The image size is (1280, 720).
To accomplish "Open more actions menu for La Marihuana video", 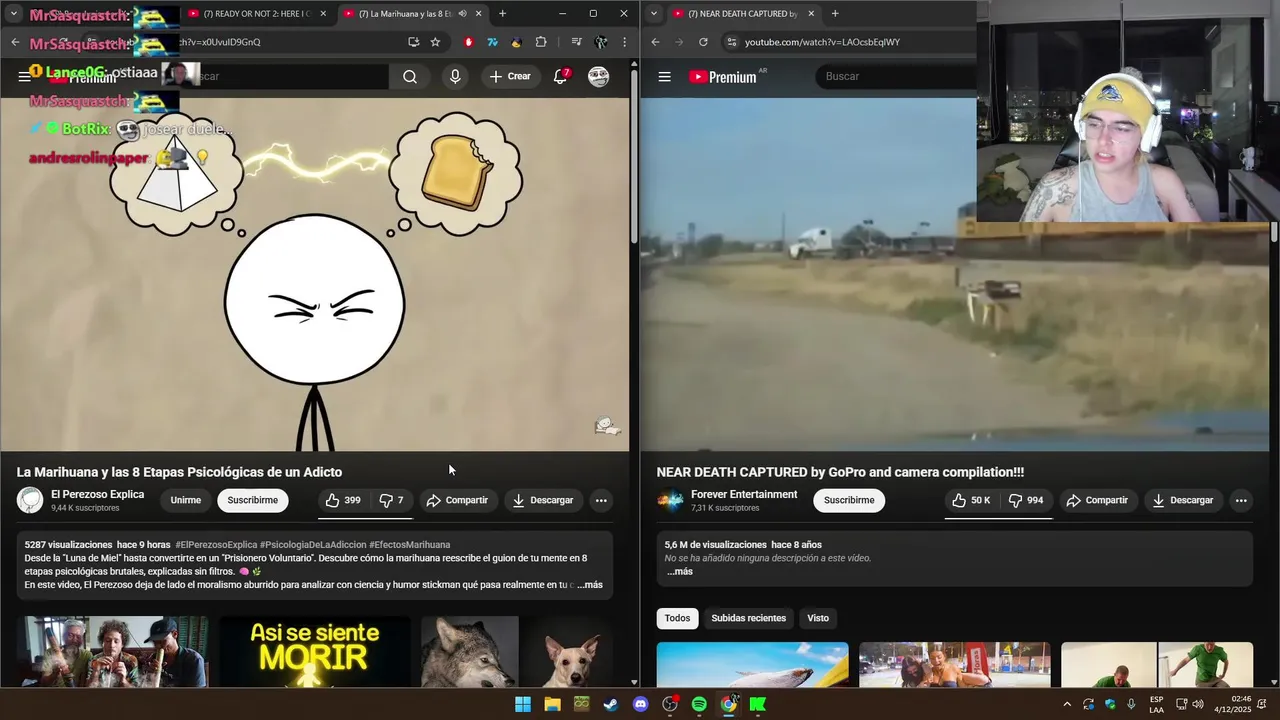I will point(601,500).
